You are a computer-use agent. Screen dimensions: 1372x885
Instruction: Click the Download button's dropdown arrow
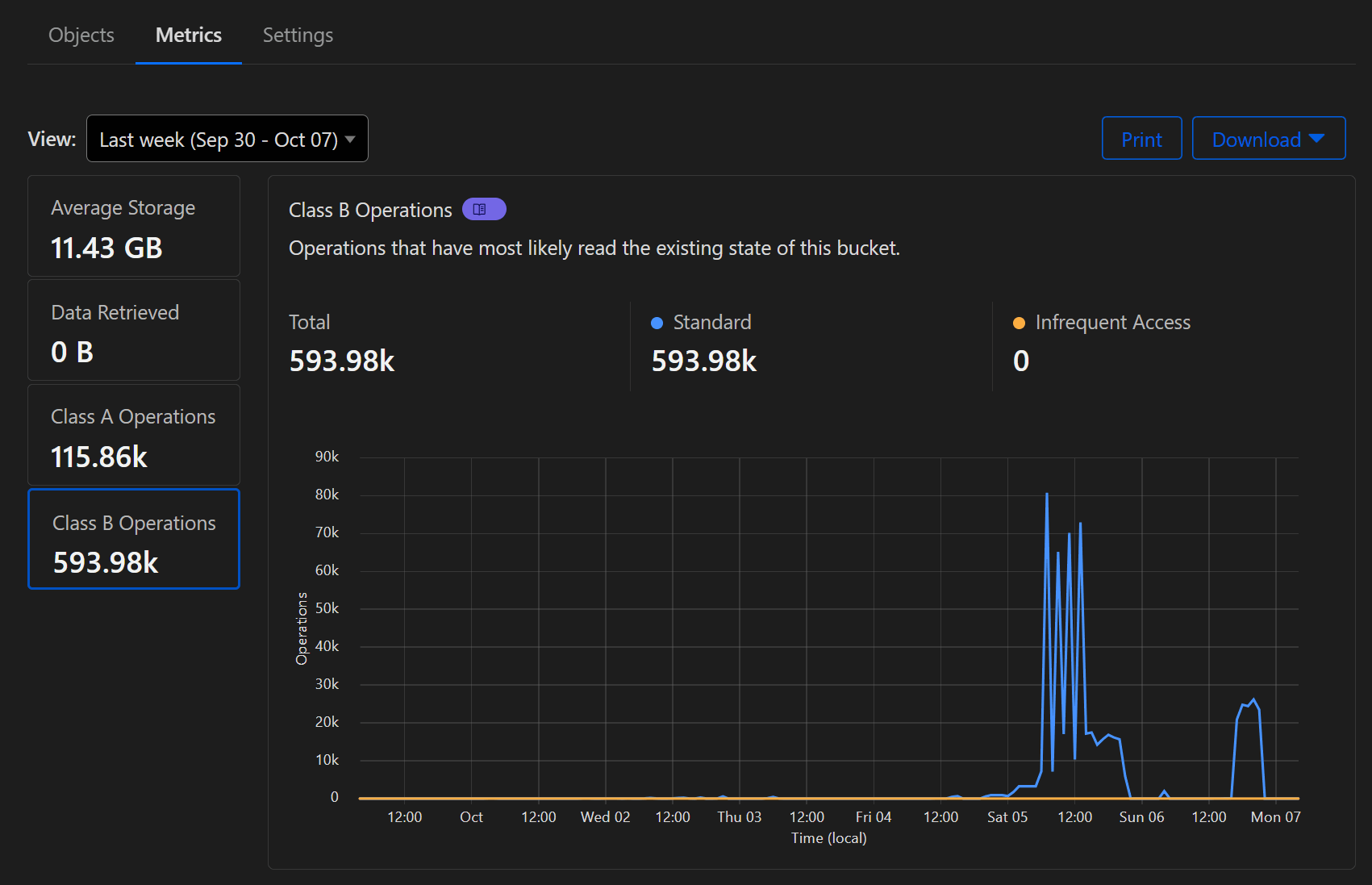tap(1317, 139)
